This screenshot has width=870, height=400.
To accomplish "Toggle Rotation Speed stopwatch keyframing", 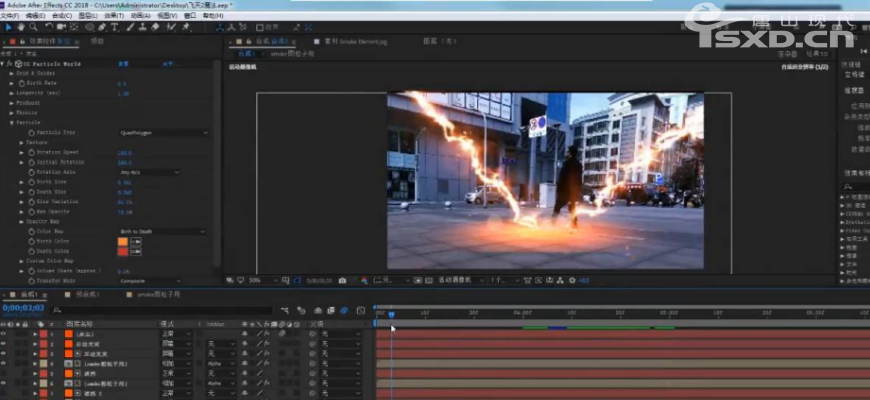I will click(32, 152).
